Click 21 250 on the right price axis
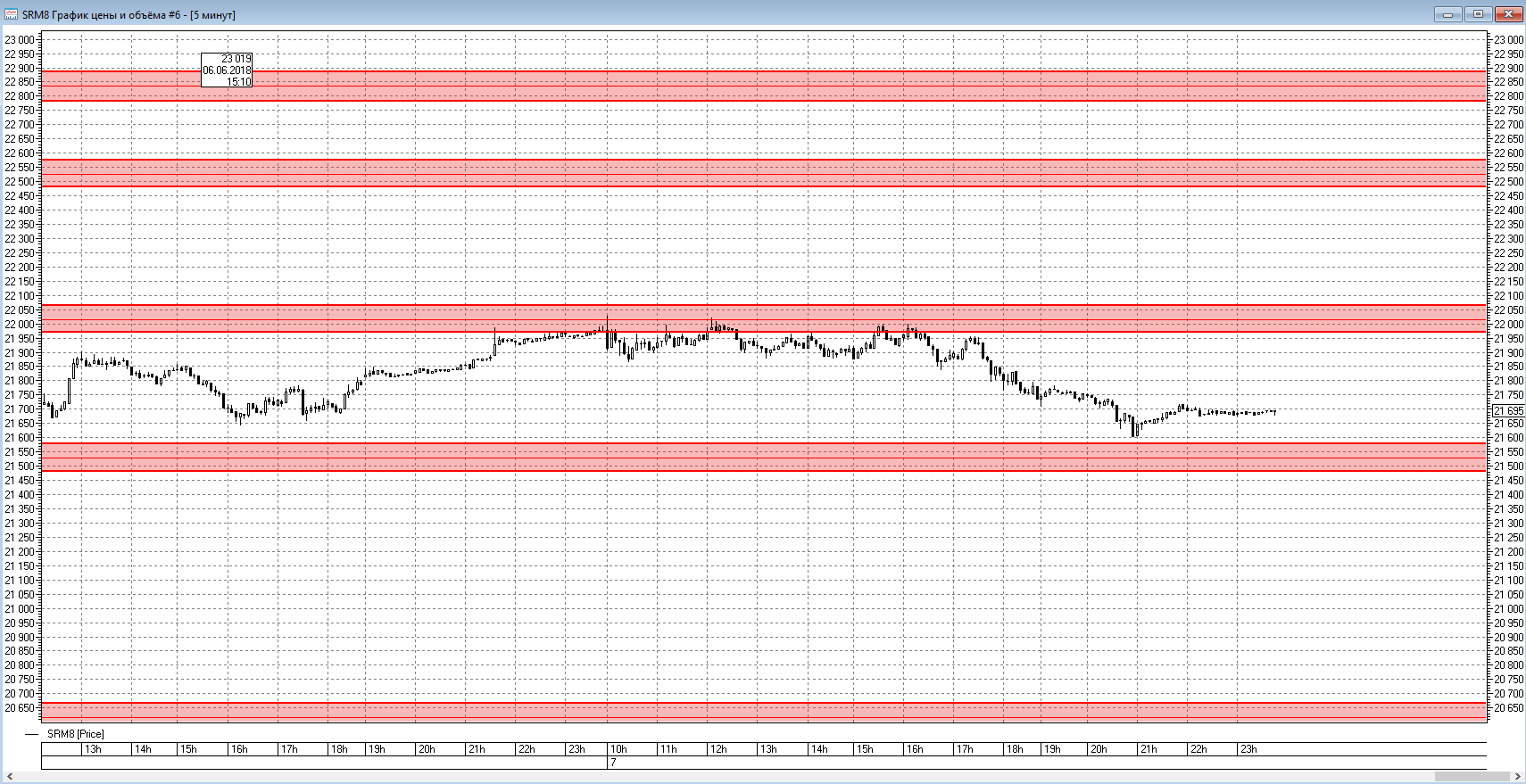Screen dimensions: 1526x784 (1509, 538)
